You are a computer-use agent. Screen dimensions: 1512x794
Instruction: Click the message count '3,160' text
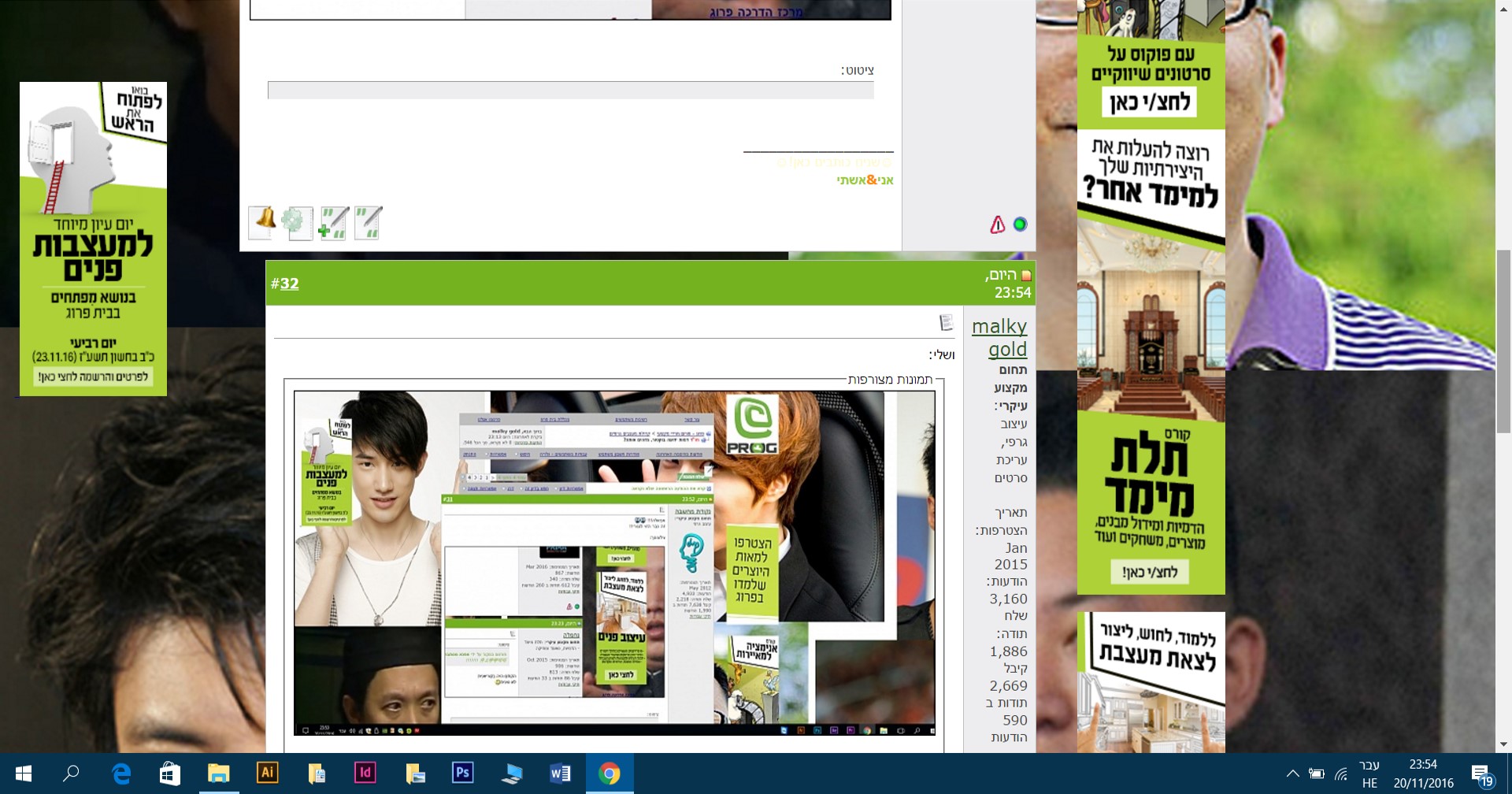tap(1008, 599)
